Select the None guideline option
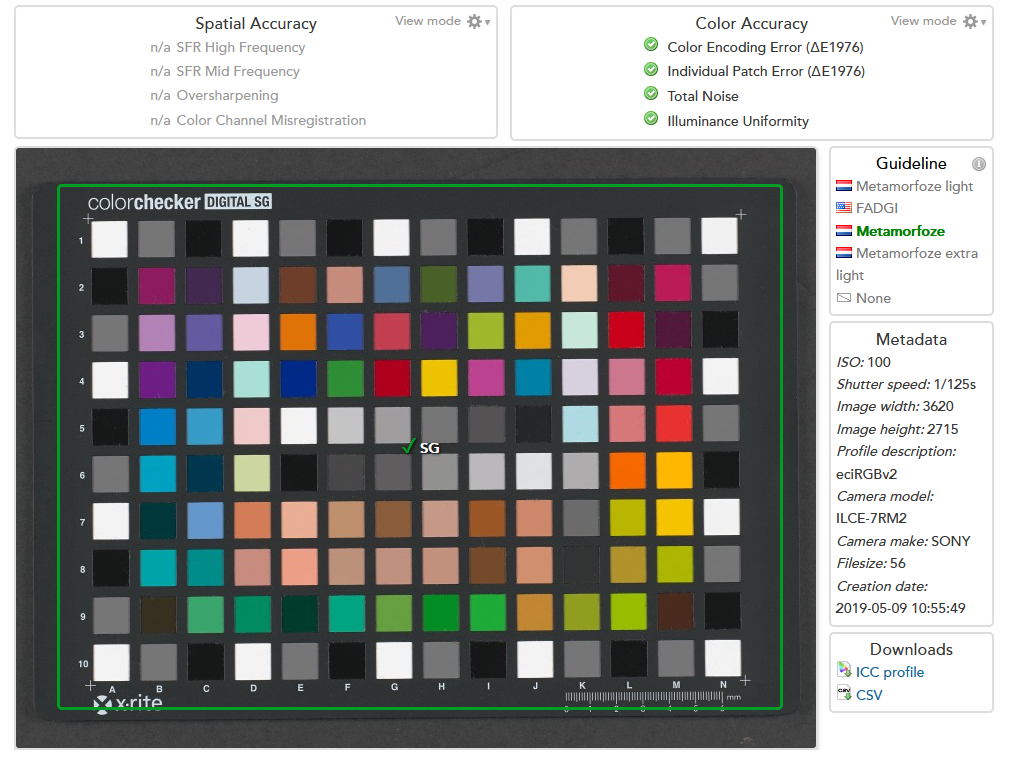 pos(873,298)
